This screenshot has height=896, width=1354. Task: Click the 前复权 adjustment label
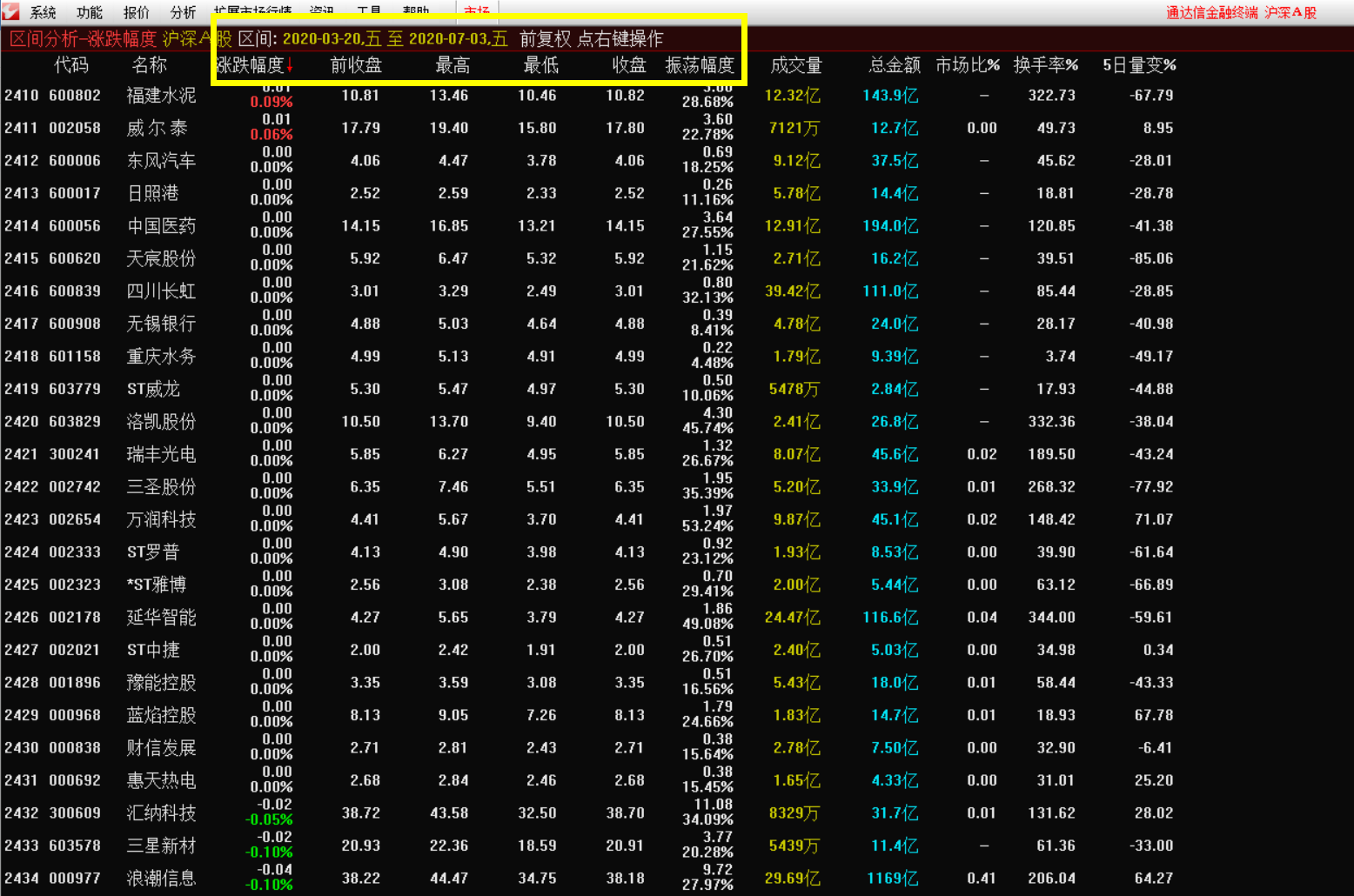coord(545,39)
